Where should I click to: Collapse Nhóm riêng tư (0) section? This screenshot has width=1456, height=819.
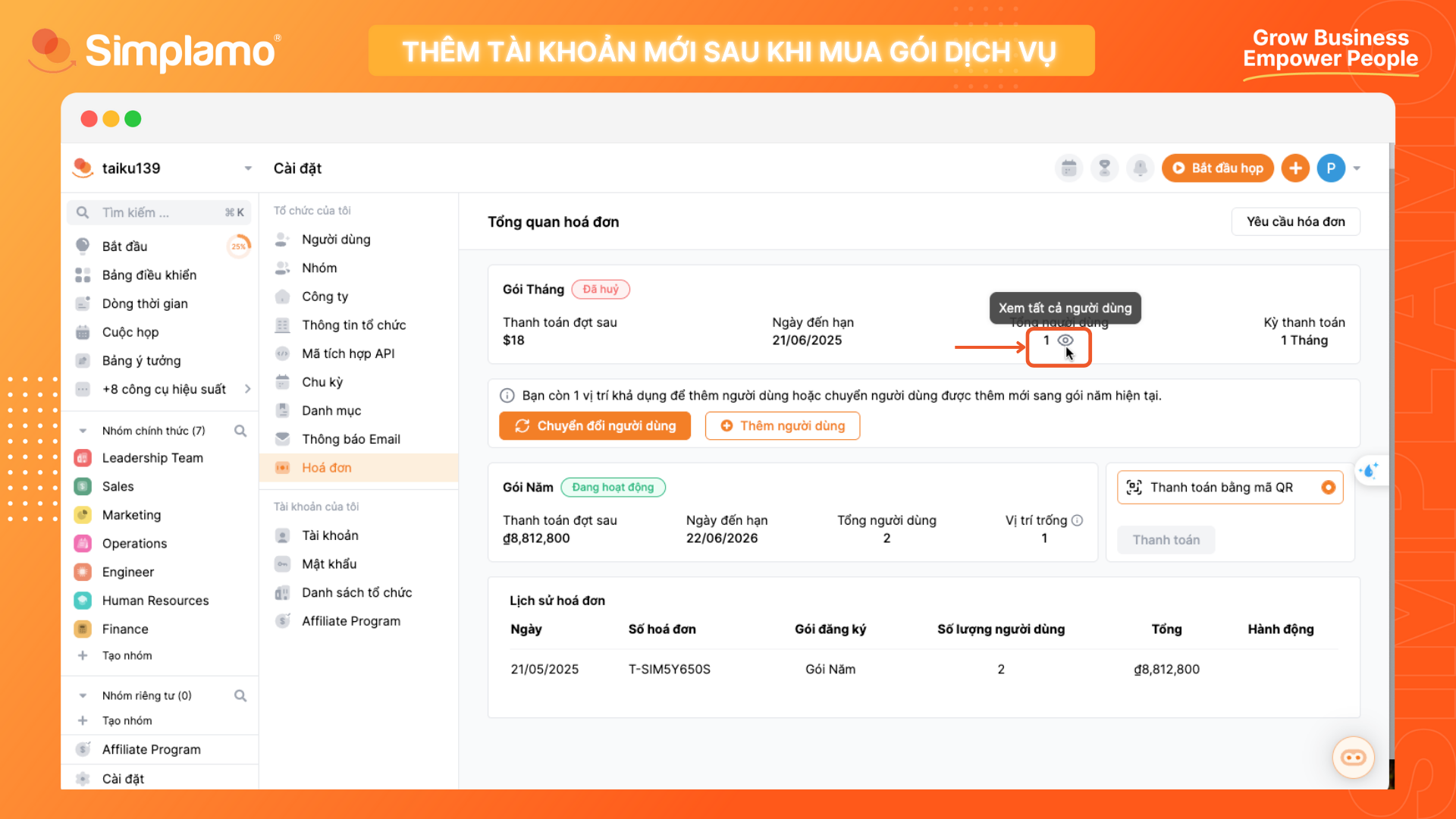tap(83, 695)
